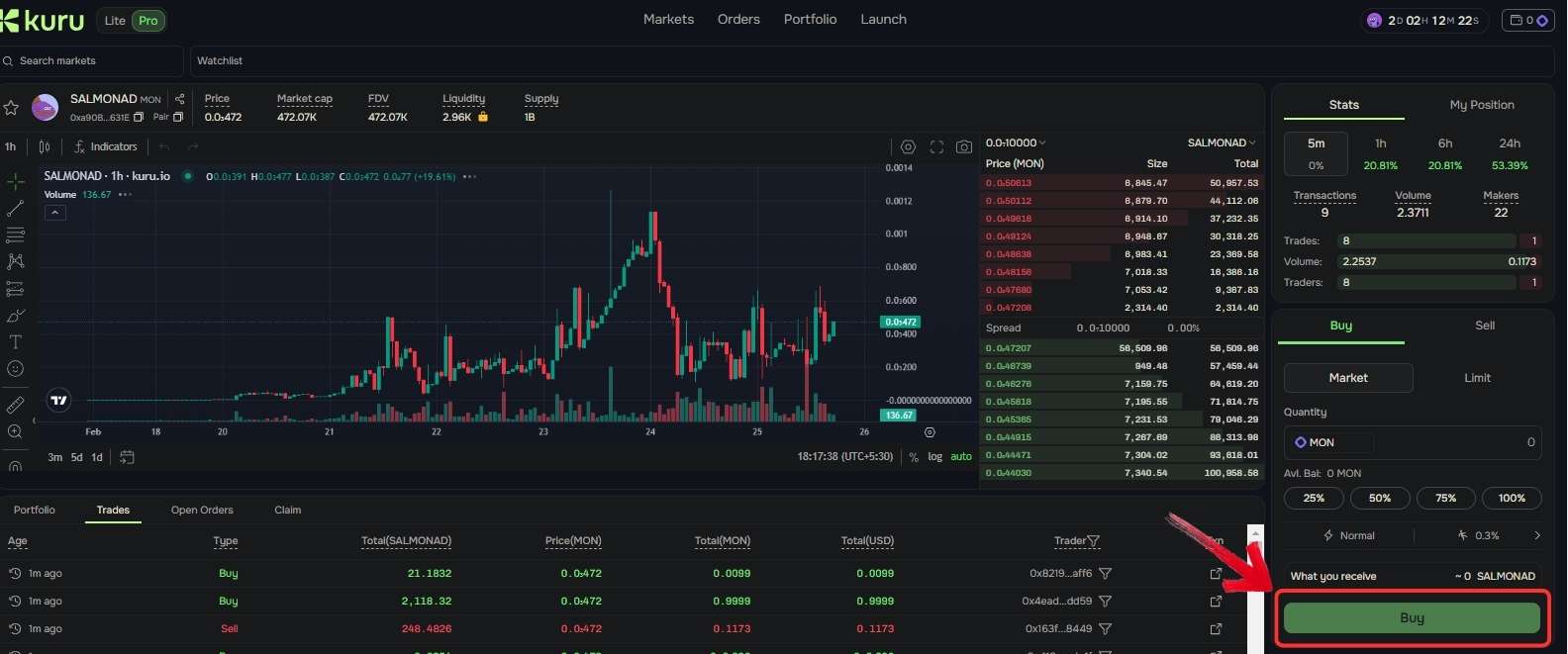Click the TradingView logo on chart
The width and height of the screenshot is (1568, 654).
click(58, 401)
